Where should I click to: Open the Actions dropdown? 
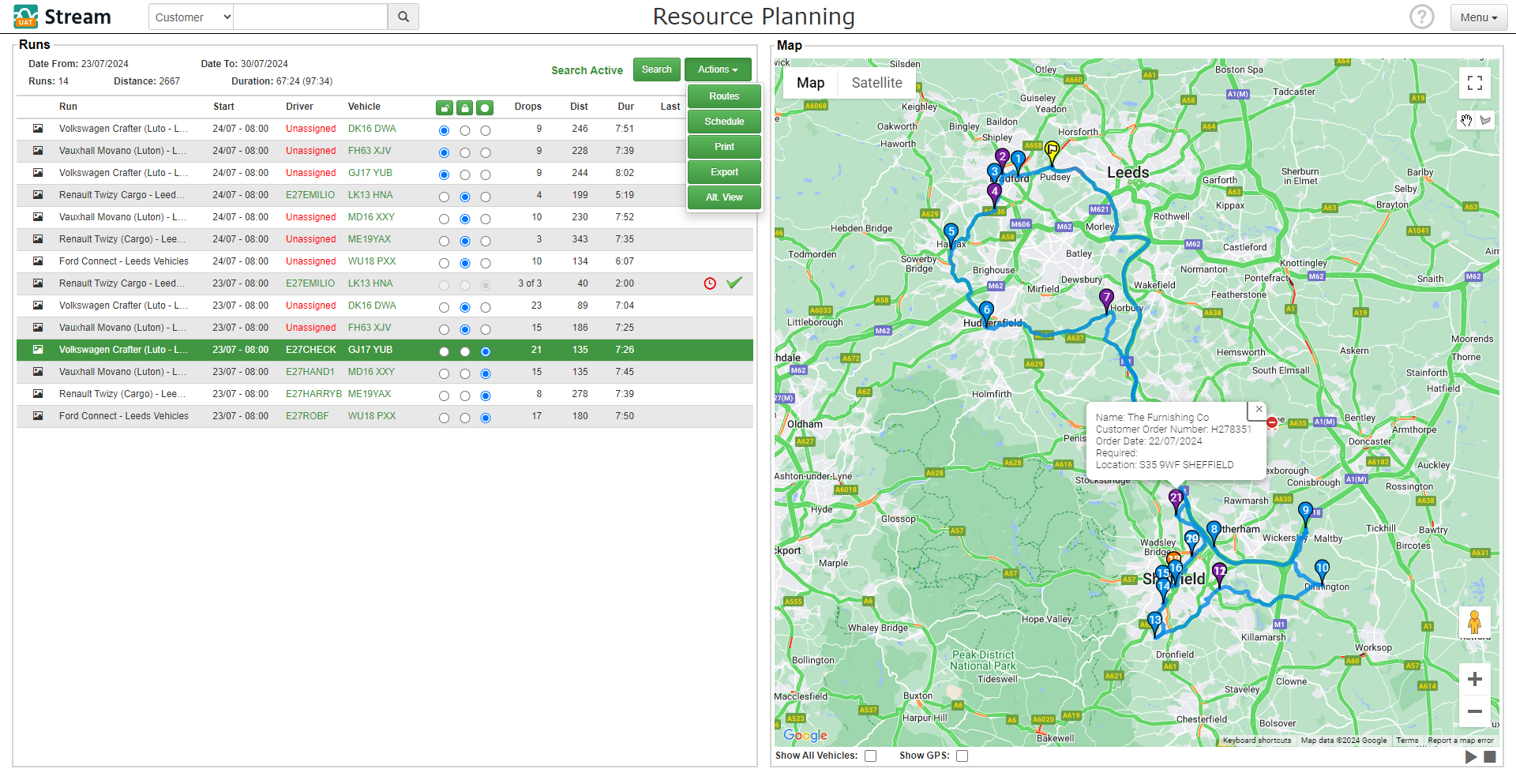click(717, 69)
